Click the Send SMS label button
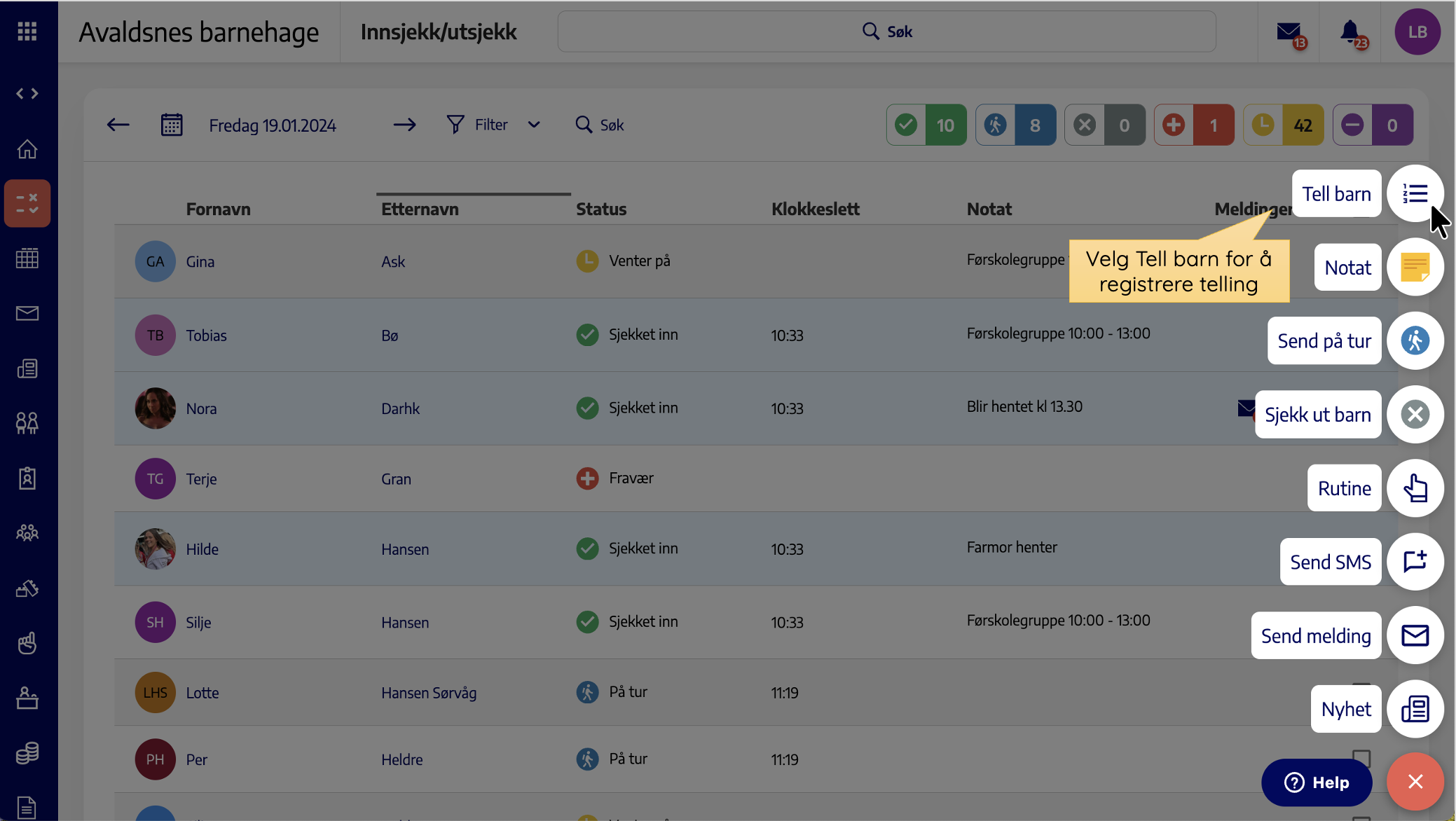Image resolution: width=1456 pixels, height=821 pixels. tap(1331, 562)
